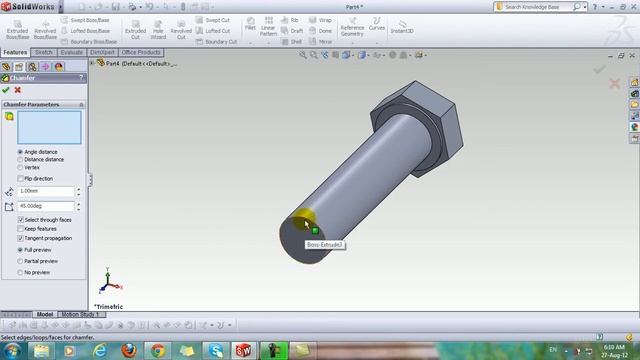Screen dimensions: 640x360
Task: Collapse the Chamfer Parameters section
Action: tap(81, 105)
